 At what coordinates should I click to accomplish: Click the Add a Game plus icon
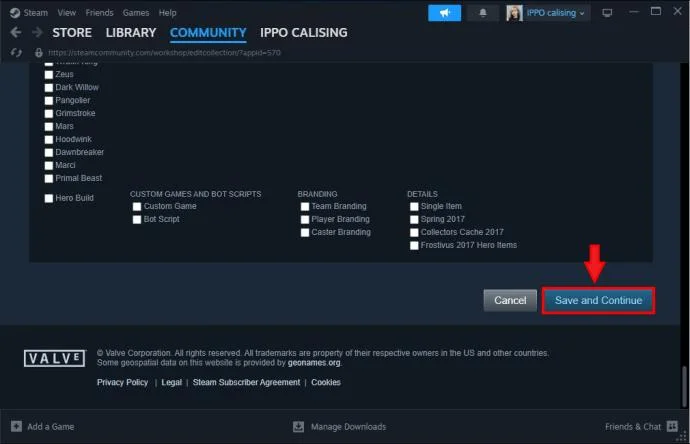point(16,426)
